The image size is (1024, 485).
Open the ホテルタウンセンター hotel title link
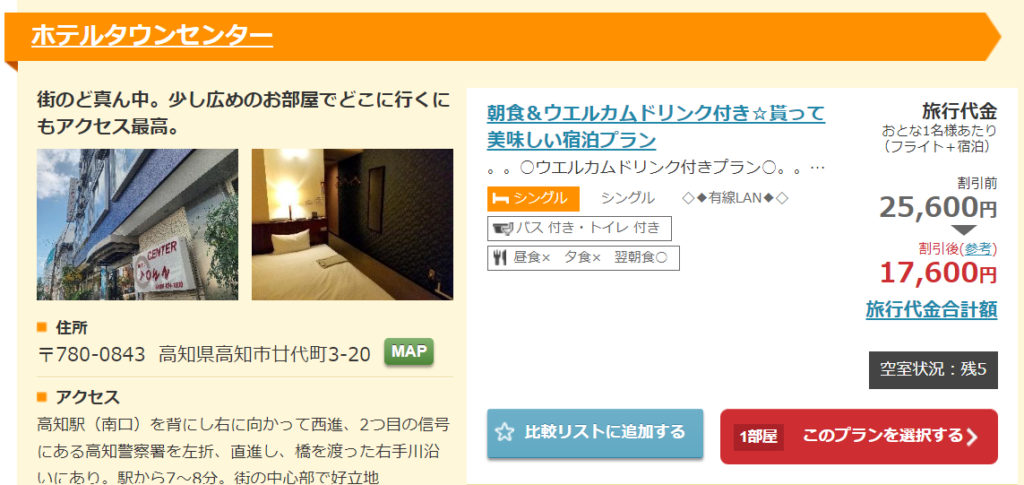coord(152,35)
